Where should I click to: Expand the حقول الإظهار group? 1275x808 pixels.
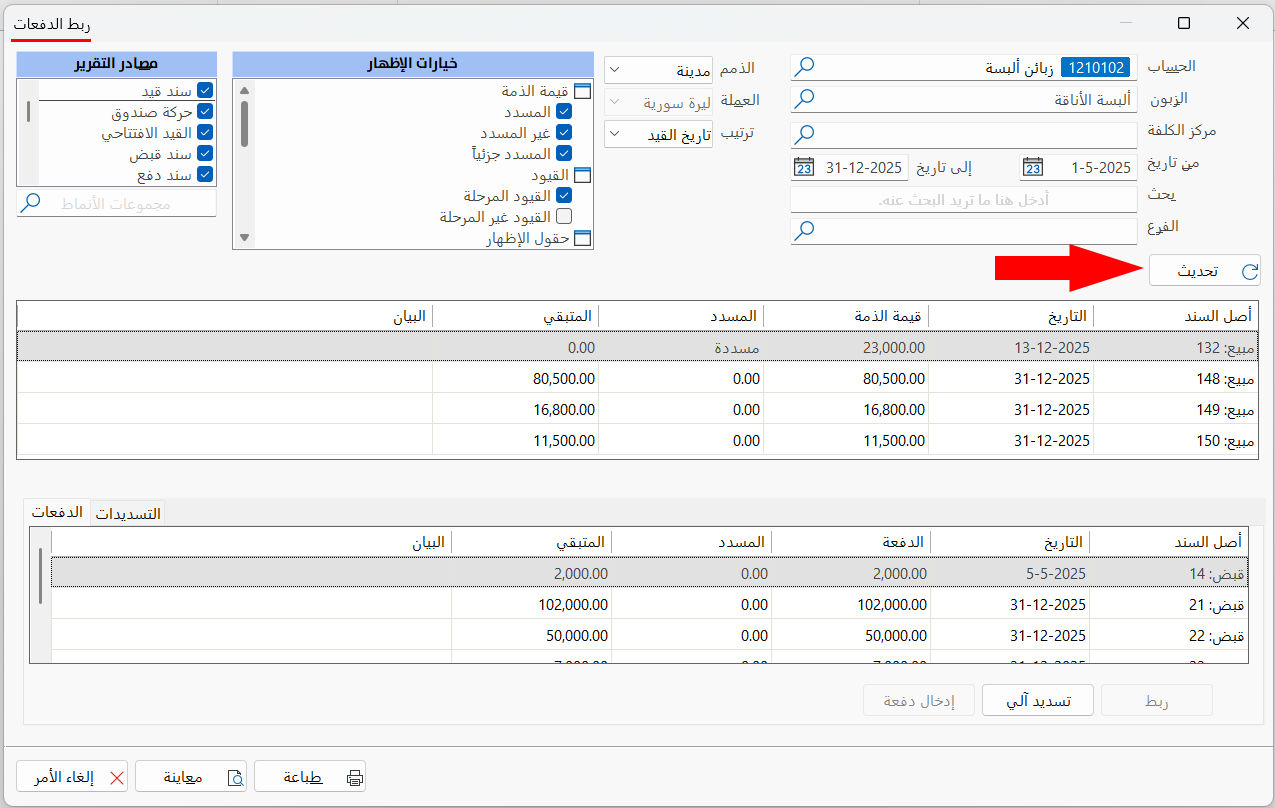584,238
